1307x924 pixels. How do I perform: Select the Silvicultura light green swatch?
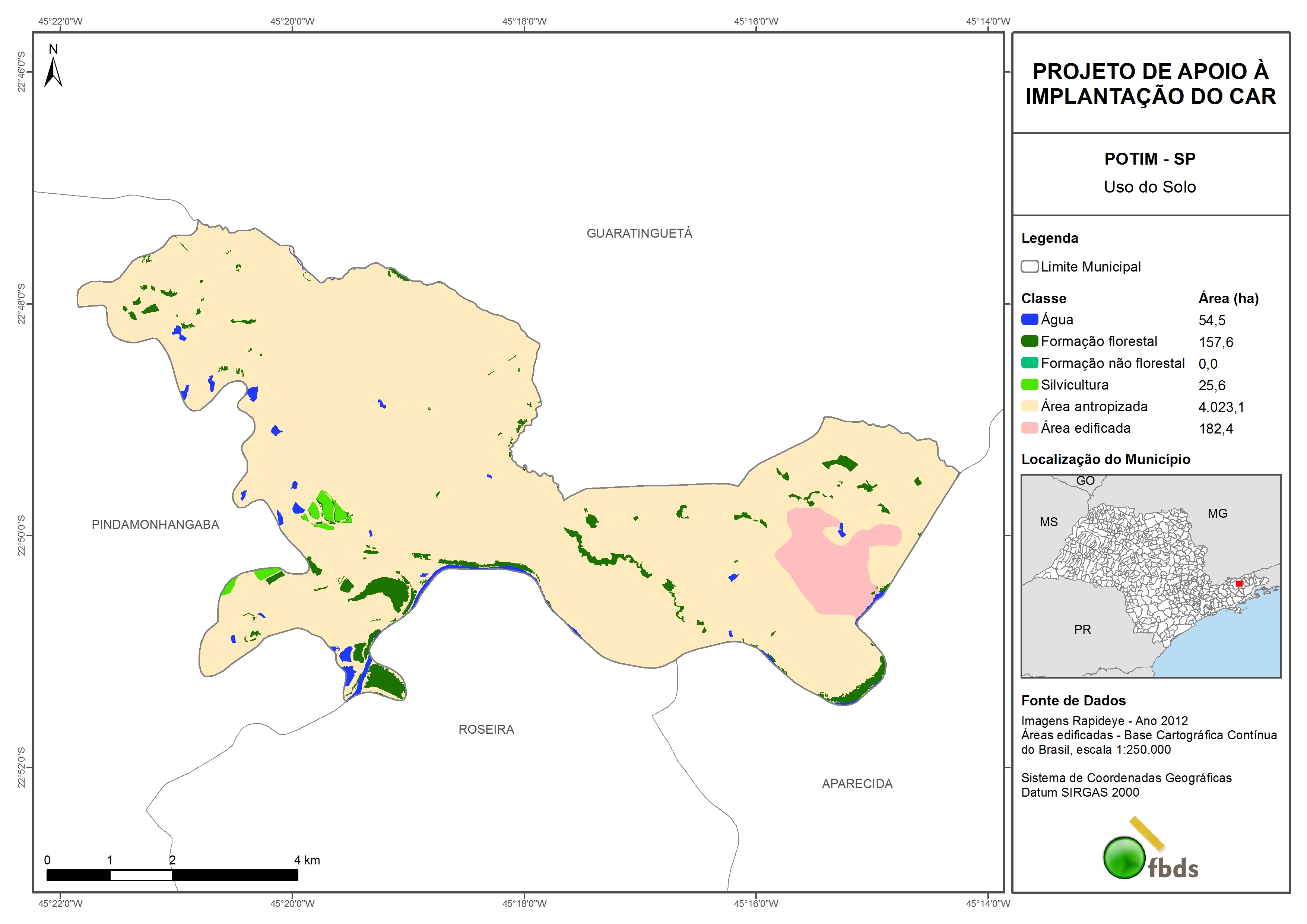tap(1029, 384)
